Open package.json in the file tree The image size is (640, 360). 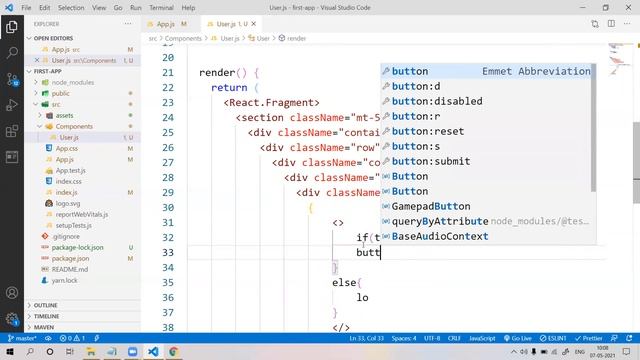70,258
